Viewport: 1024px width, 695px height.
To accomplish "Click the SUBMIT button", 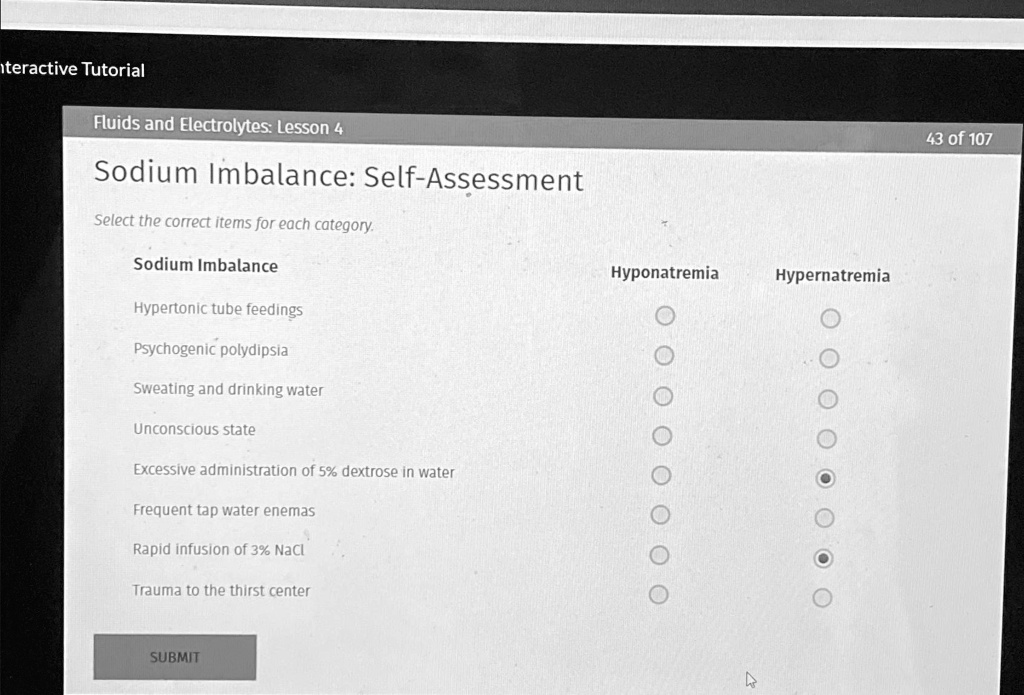I will coord(175,657).
